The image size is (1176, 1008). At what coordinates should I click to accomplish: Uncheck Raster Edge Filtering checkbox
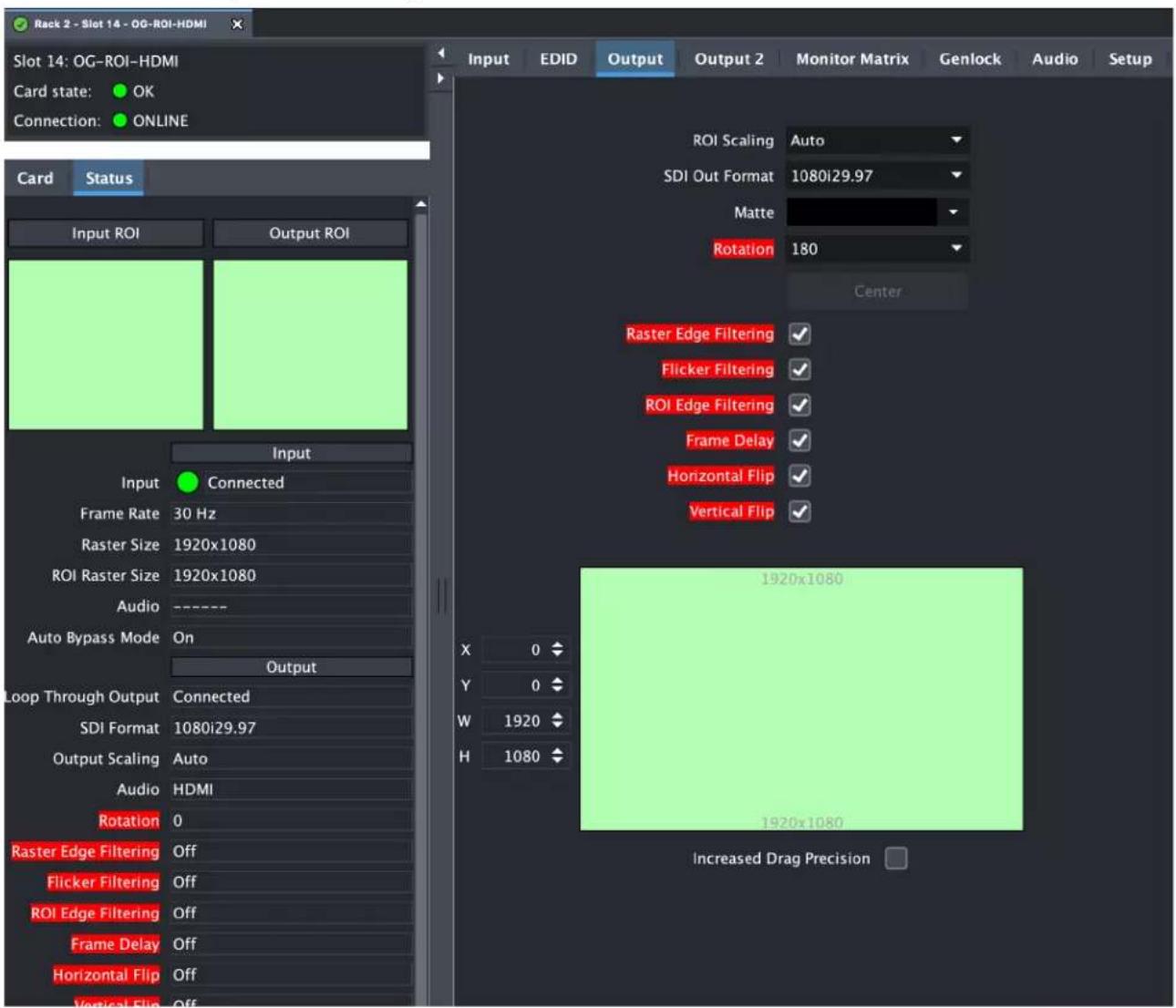point(799,334)
